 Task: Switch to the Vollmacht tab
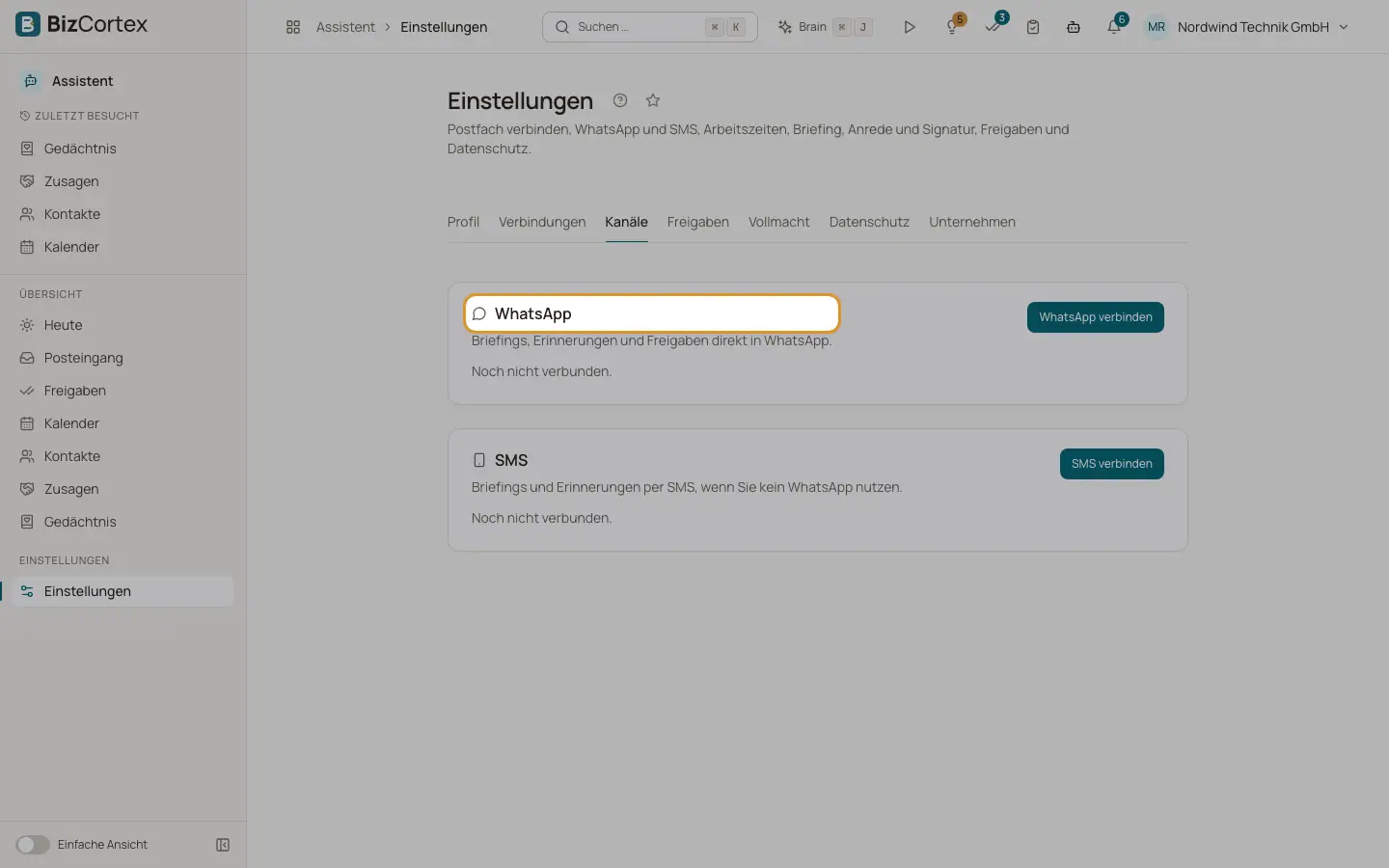click(x=779, y=222)
